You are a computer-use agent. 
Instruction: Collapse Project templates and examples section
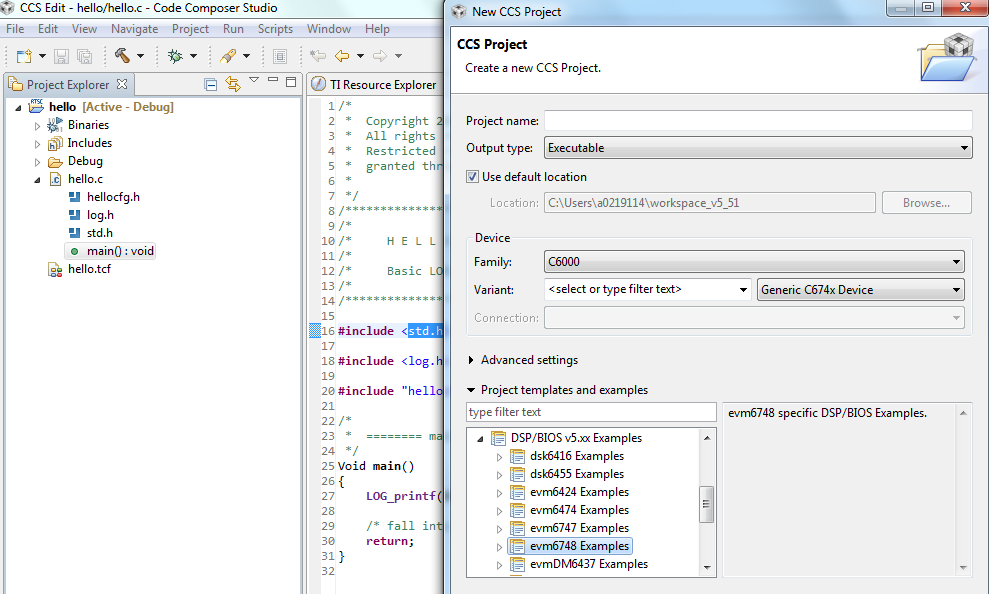tap(471, 390)
